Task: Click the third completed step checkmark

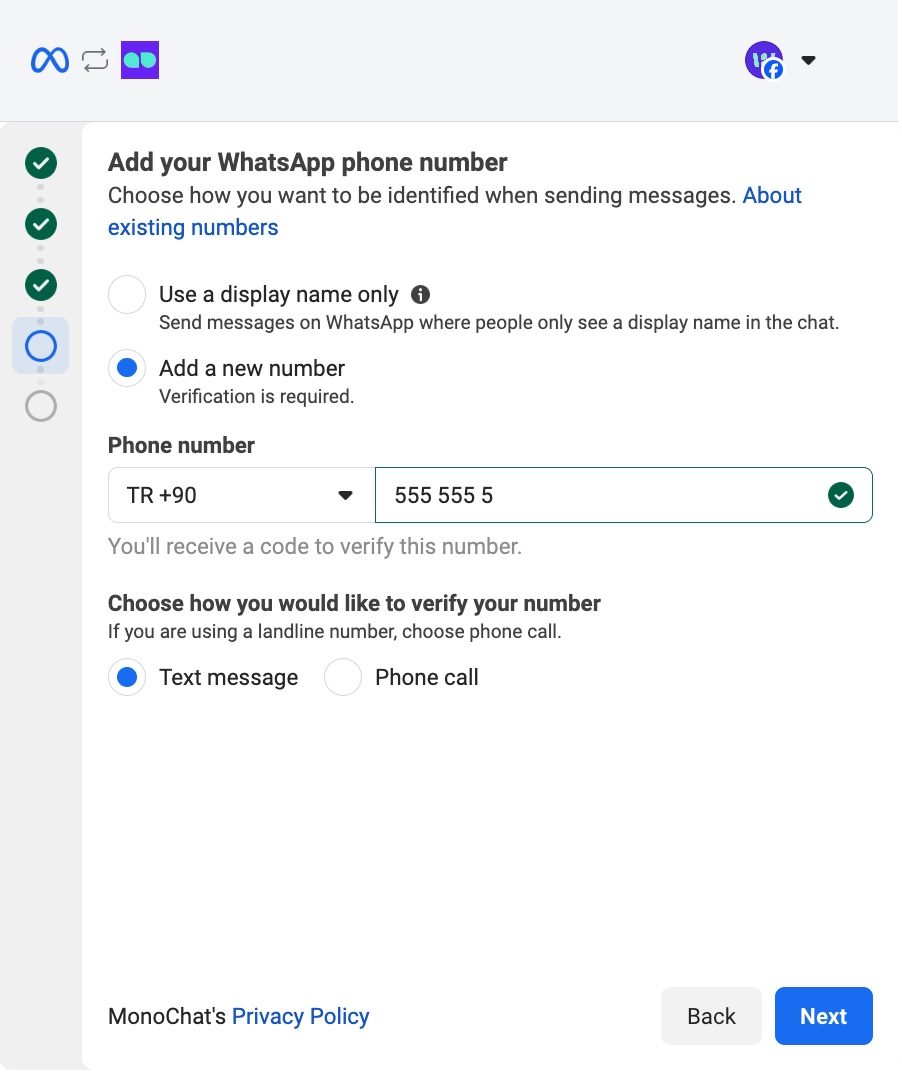Action: pos(40,285)
